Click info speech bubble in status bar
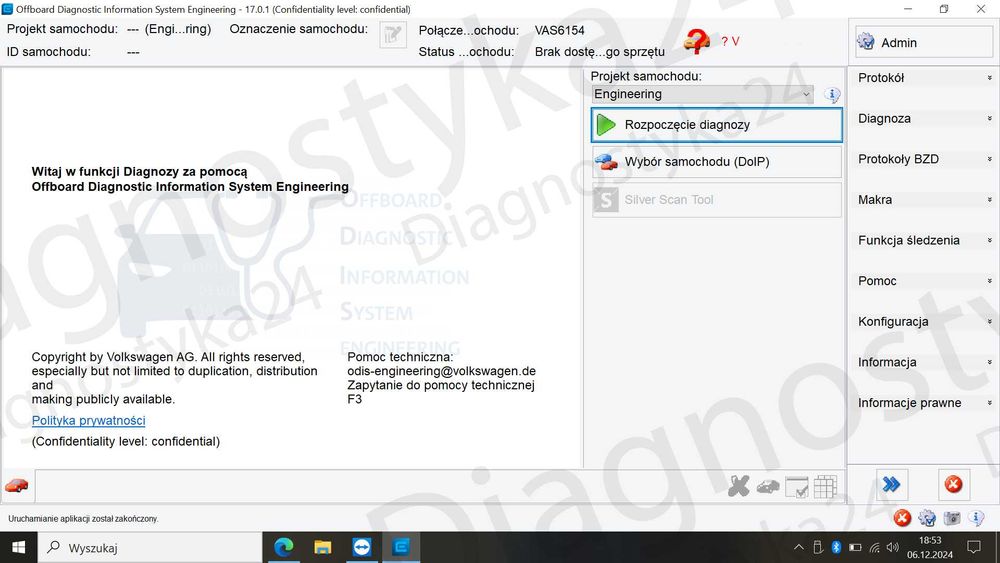 pyautogui.click(x=976, y=518)
